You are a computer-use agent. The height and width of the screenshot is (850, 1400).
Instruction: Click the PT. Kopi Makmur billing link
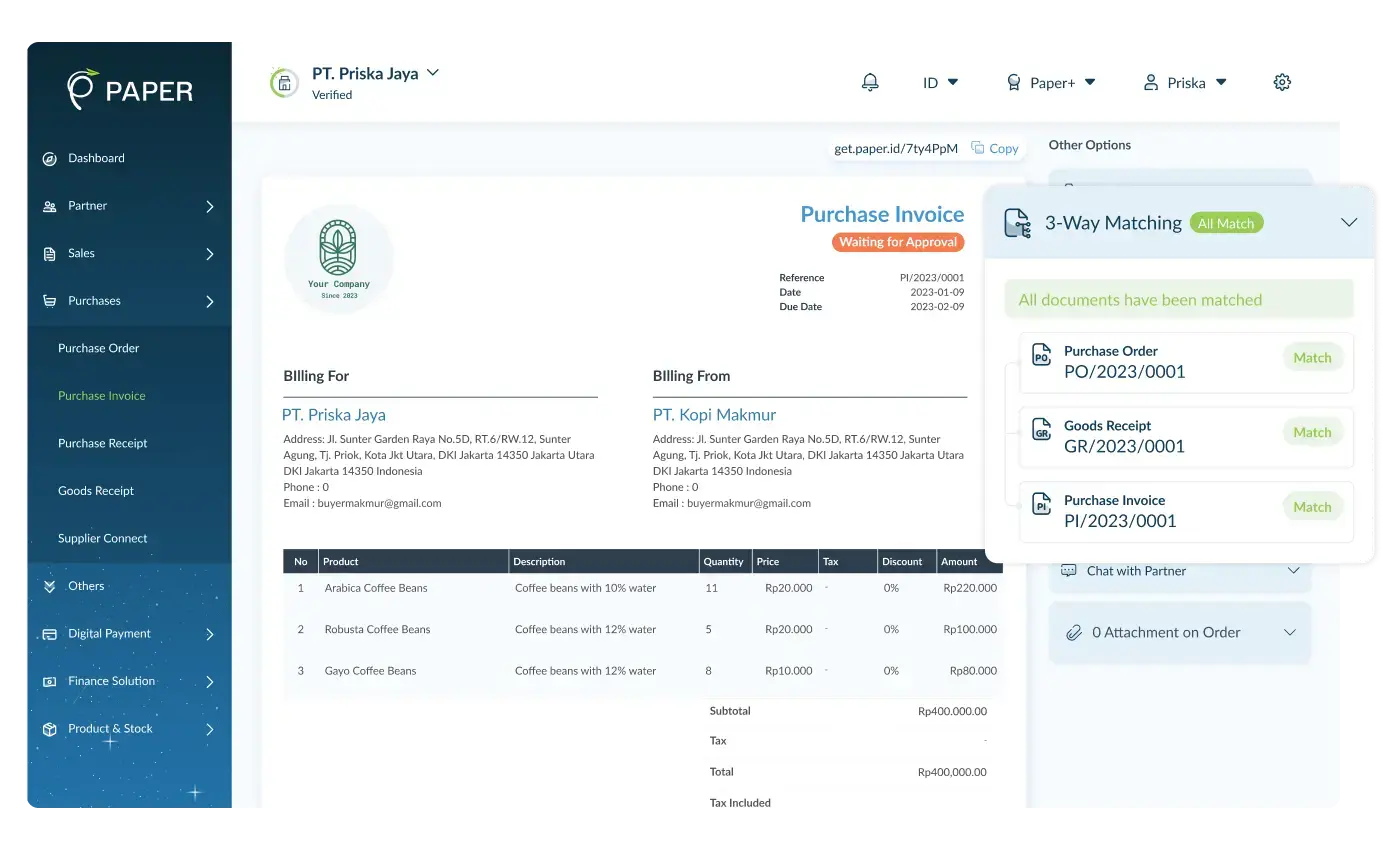coord(714,414)
